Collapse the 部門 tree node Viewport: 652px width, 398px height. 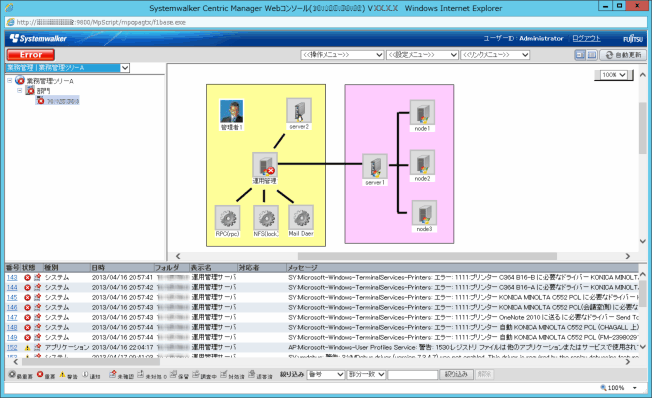pyautogui.click(x=20, y=90)
